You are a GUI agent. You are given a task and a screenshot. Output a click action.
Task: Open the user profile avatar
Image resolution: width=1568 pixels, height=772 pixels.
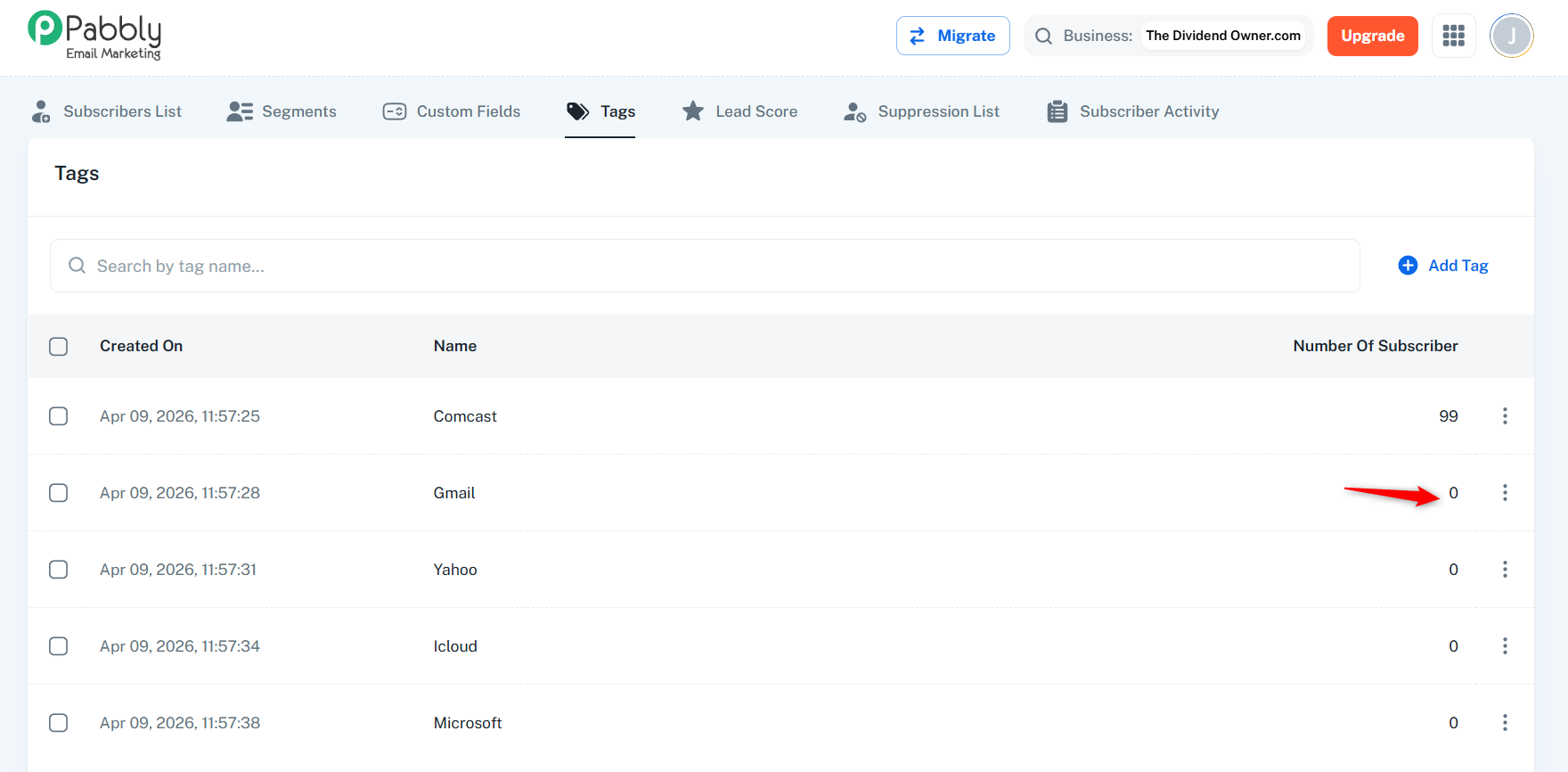(1511, 36)
